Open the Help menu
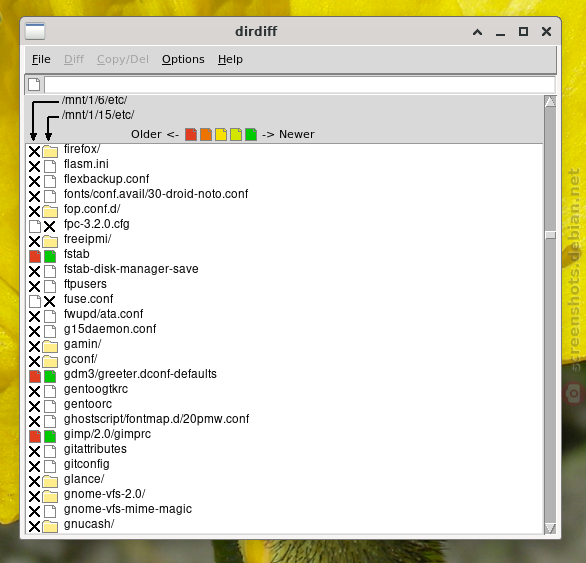586x563 pixels. [x=230, y=59]
